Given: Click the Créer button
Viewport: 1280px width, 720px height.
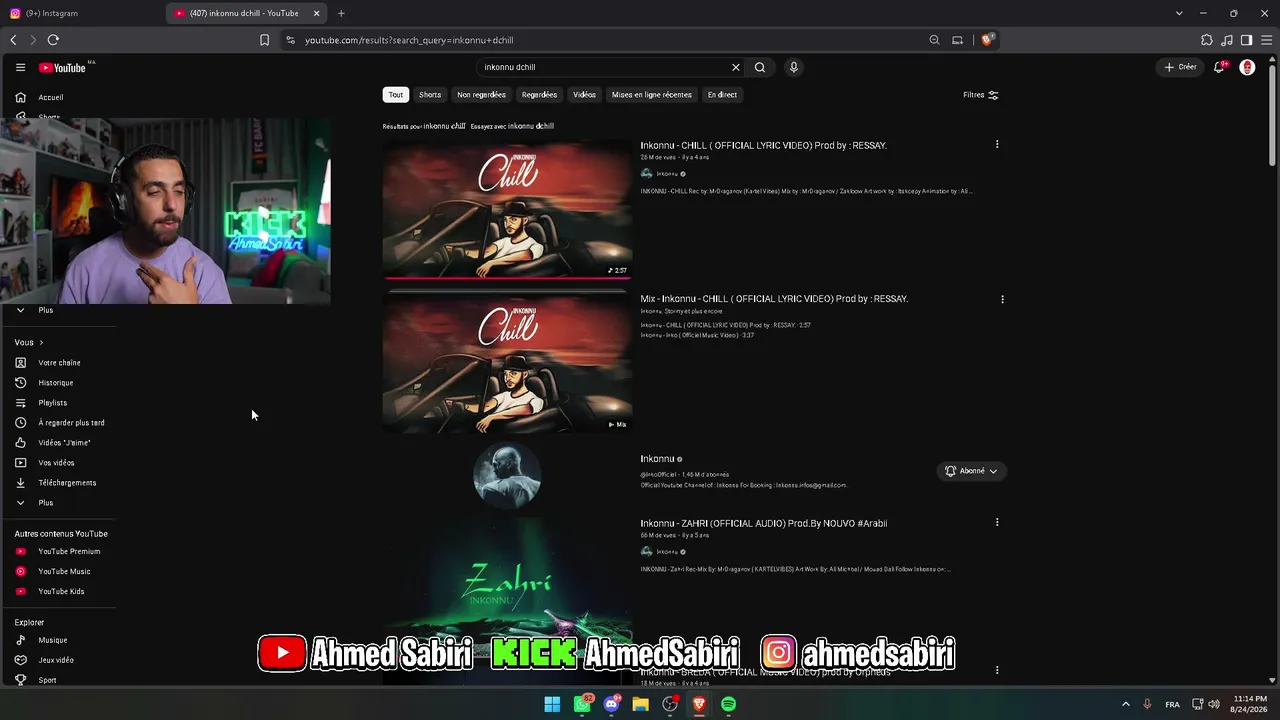Looking at the screenshot, I should coord(1180,67).
